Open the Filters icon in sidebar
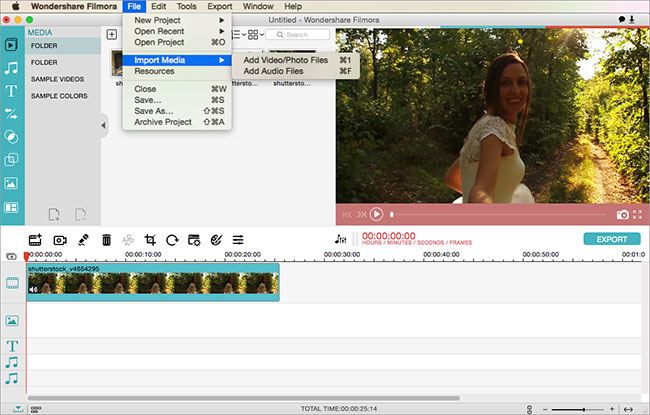650x415 pixels. [11, 137]
